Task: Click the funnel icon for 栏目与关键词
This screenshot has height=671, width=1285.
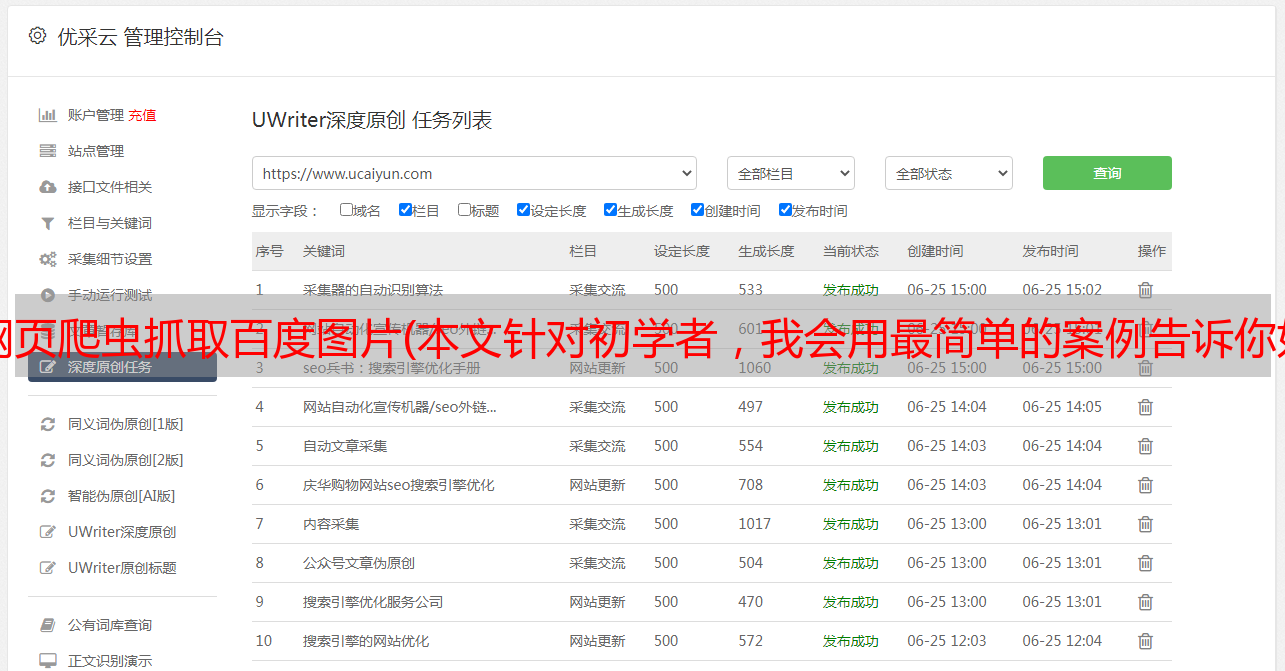Action: 47,223
